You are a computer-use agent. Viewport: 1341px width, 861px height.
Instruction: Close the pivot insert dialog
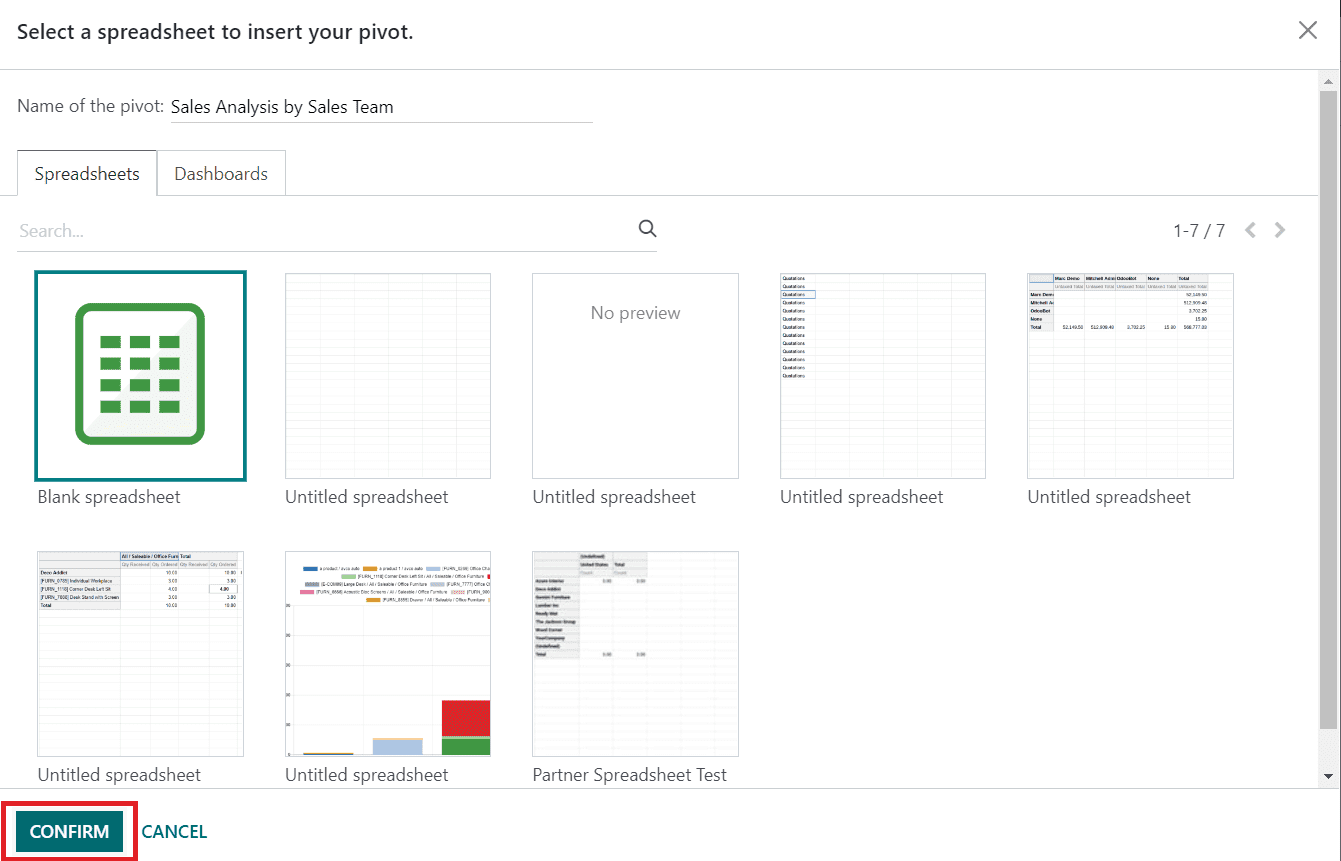point(1307,31)
